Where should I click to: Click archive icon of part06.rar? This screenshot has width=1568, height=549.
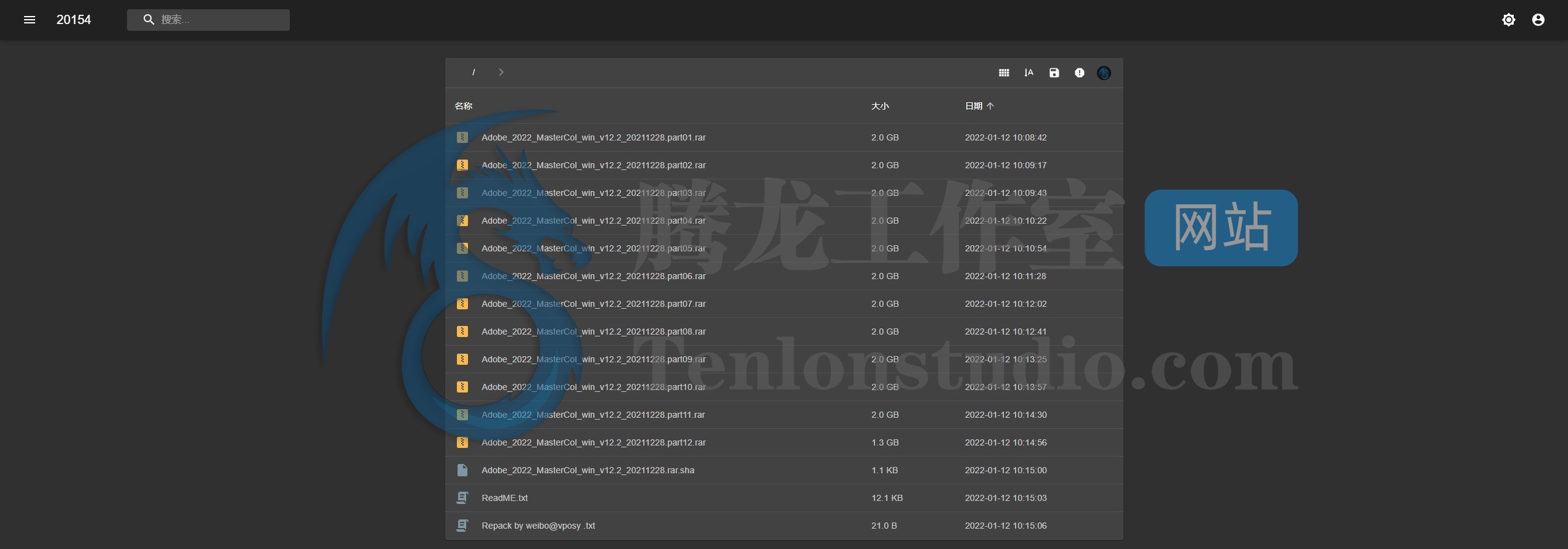462,276
